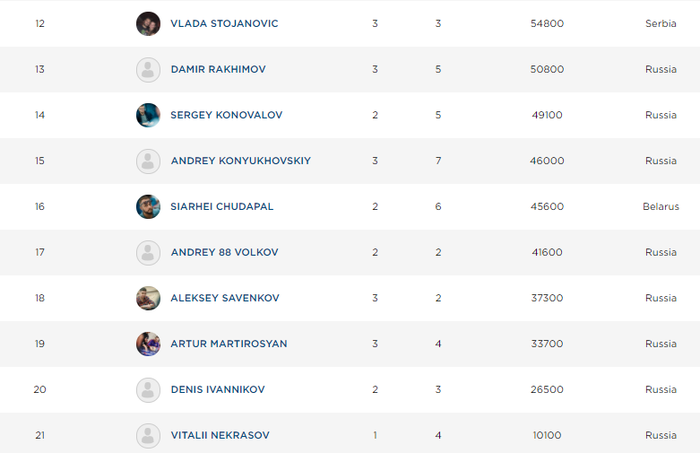The image size is (700, 453).
Task: Click Aleksey Savenkov's profile avatar
Action: (x=148, y=298)
